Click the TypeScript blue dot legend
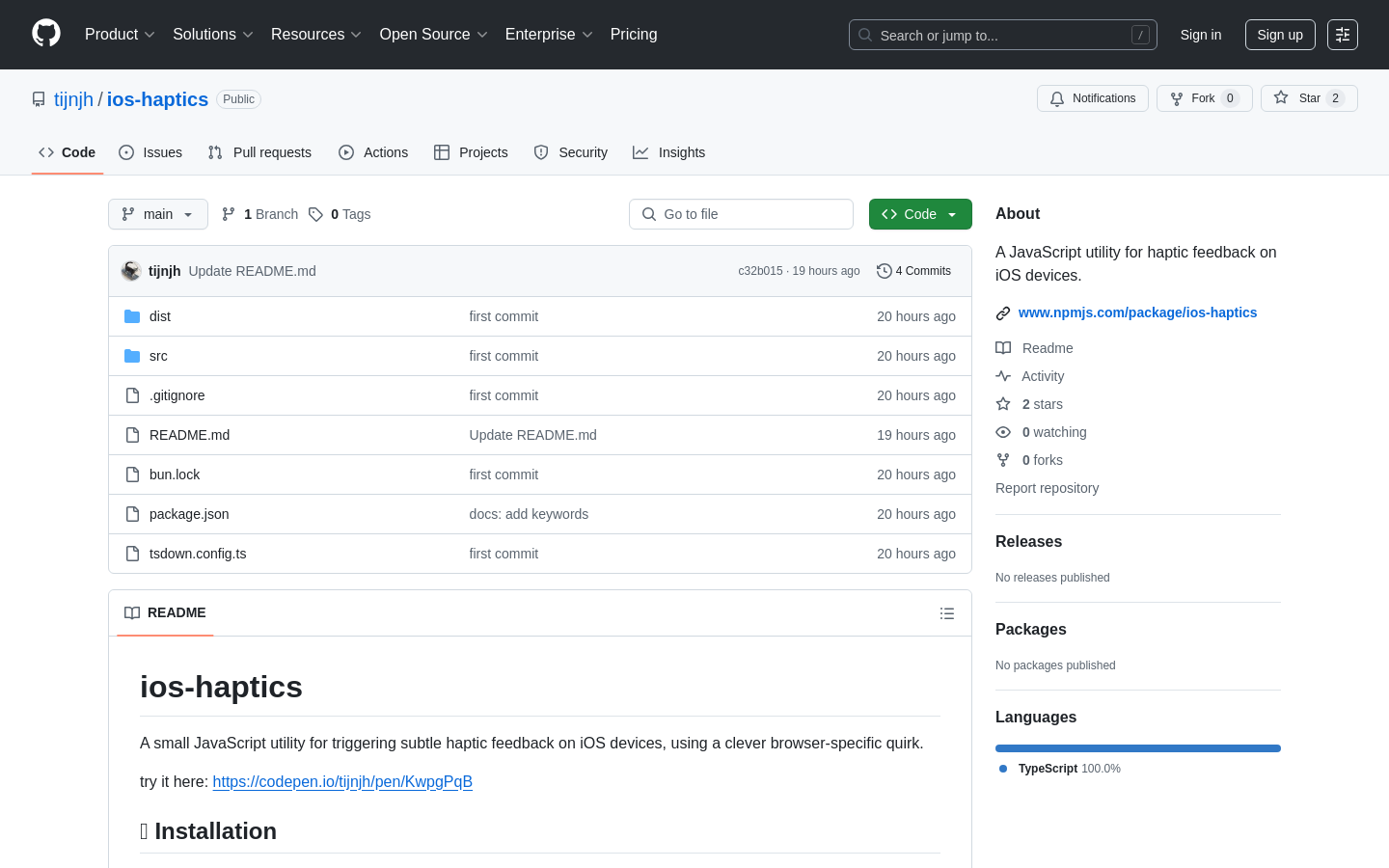 click(x=1003, y=769)
